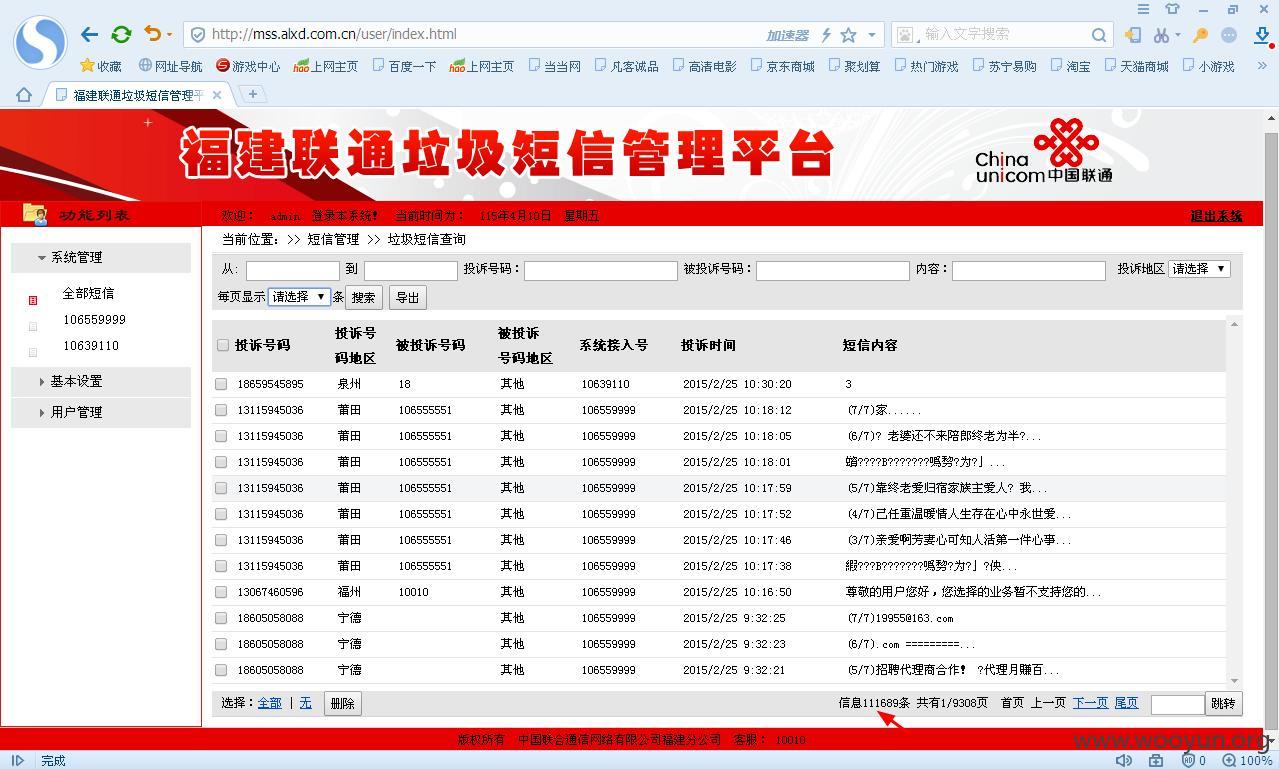Click the 投诉号码 input field
This screenshot has height=769, width=1279.
tap(601, 270)
